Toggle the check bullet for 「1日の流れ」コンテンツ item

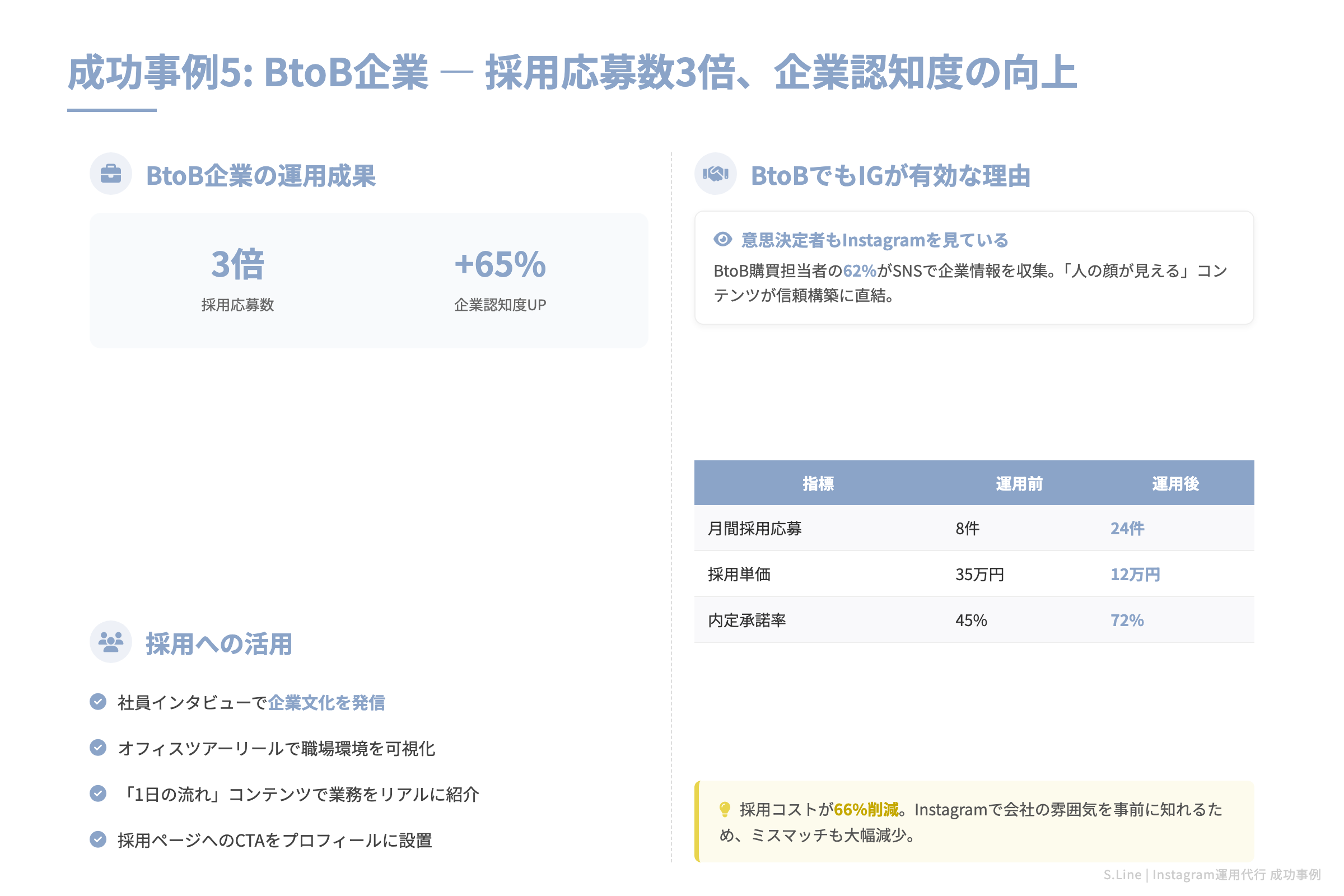click(99, 794)
